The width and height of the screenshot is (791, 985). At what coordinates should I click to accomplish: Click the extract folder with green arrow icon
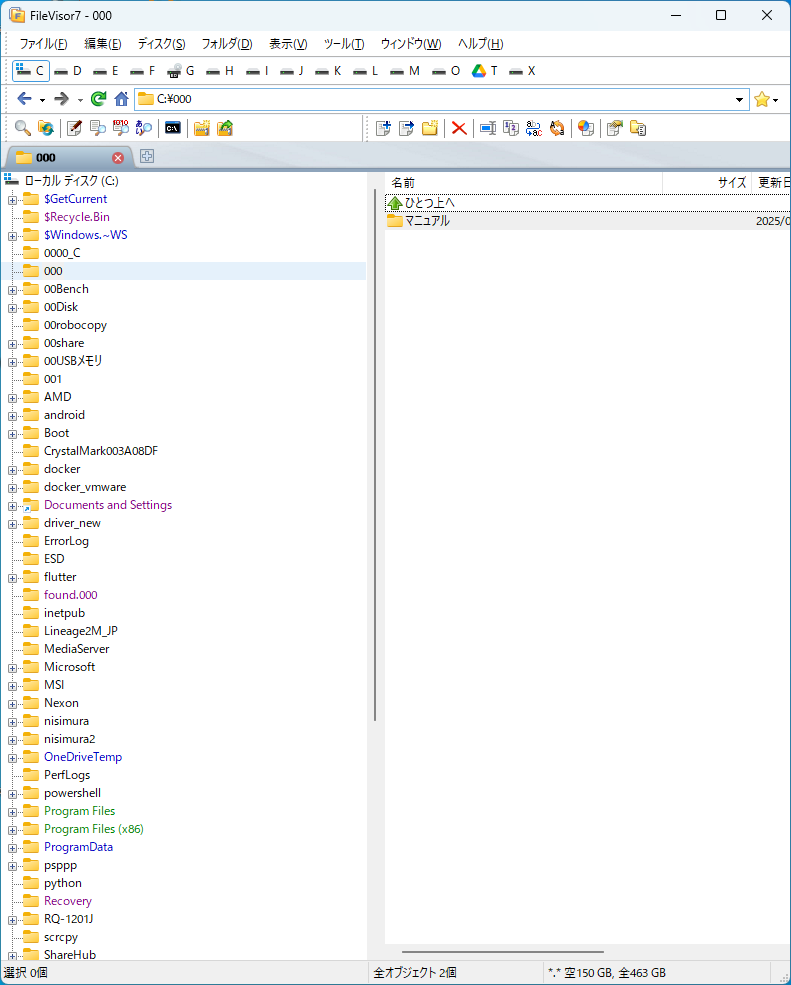coord(225,128)
